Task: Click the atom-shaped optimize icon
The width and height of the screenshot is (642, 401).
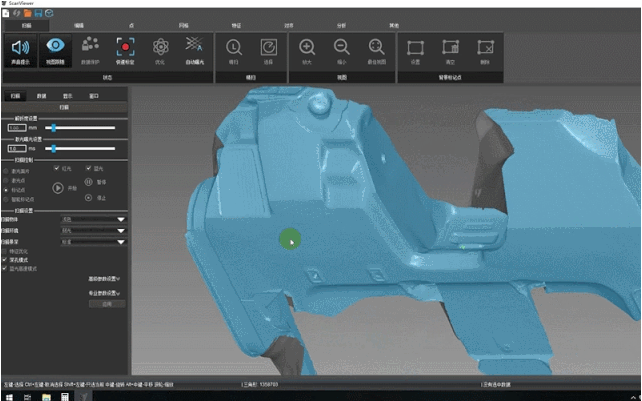Action: [160, 51]
